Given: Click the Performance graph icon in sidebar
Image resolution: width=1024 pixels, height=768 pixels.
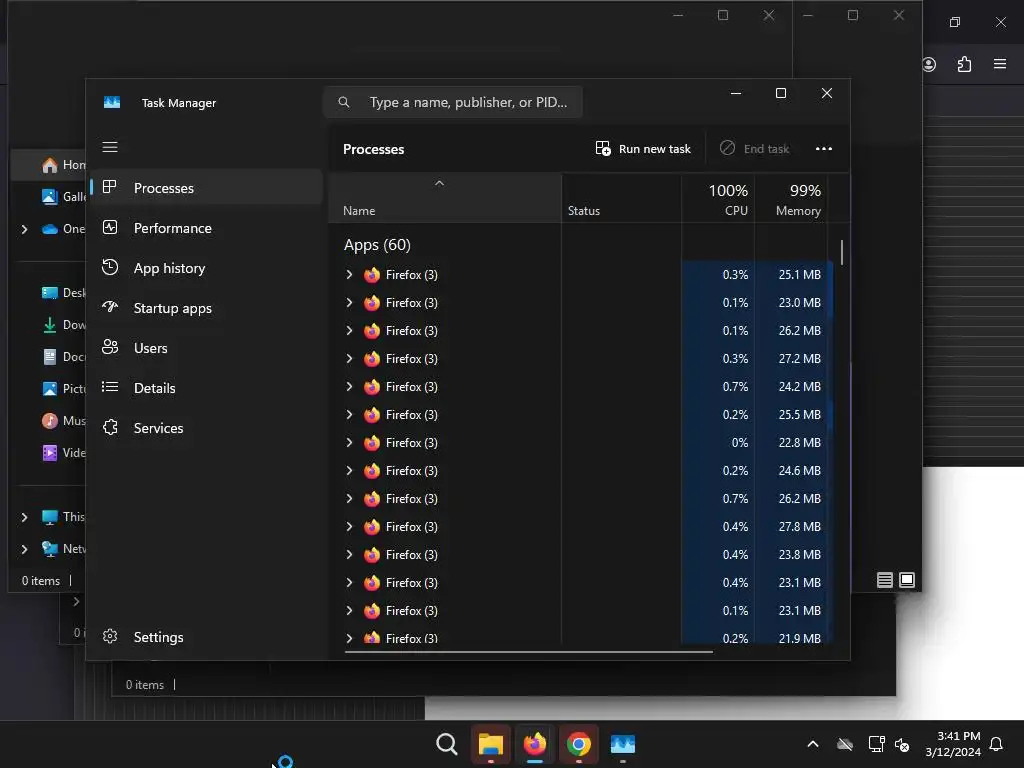Looking at the screenshot, I should [110, 227].
